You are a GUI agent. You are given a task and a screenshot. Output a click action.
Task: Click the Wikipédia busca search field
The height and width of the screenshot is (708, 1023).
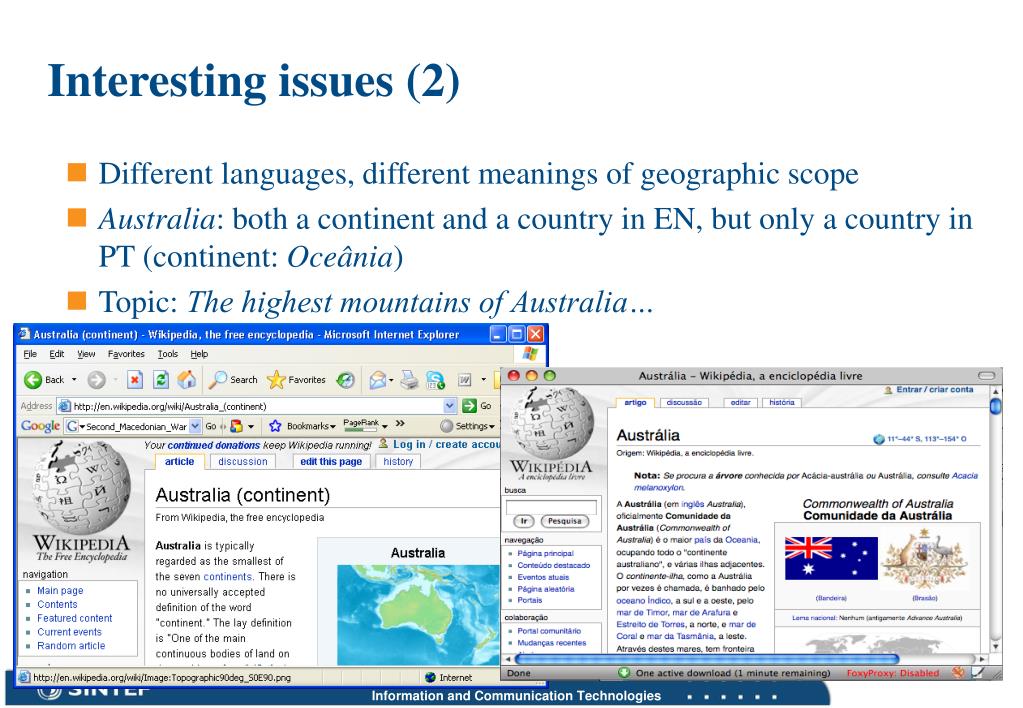pyautogui.click(x=551, y=506)
